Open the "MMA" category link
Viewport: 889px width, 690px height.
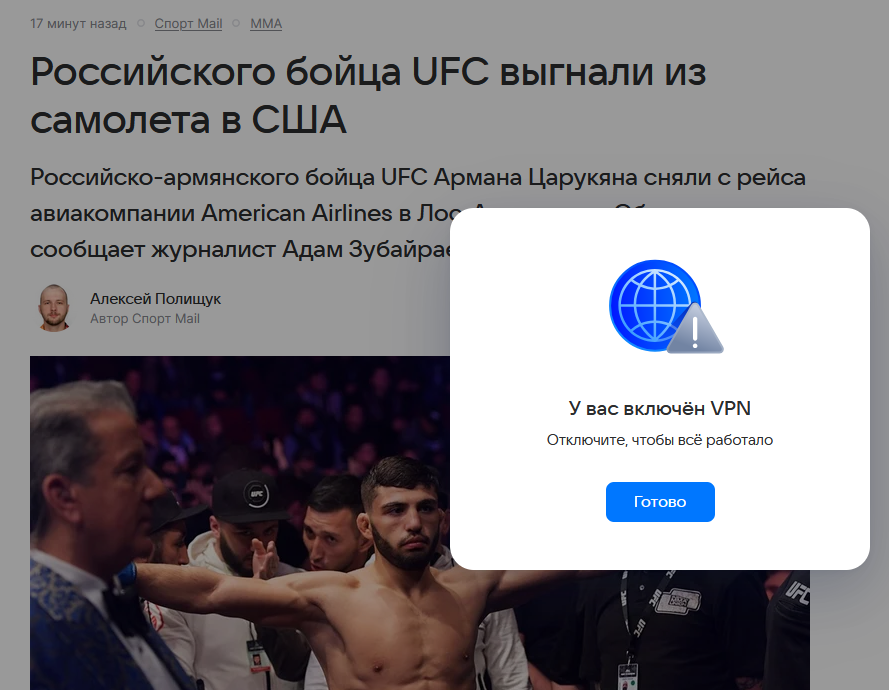(266, 24)
